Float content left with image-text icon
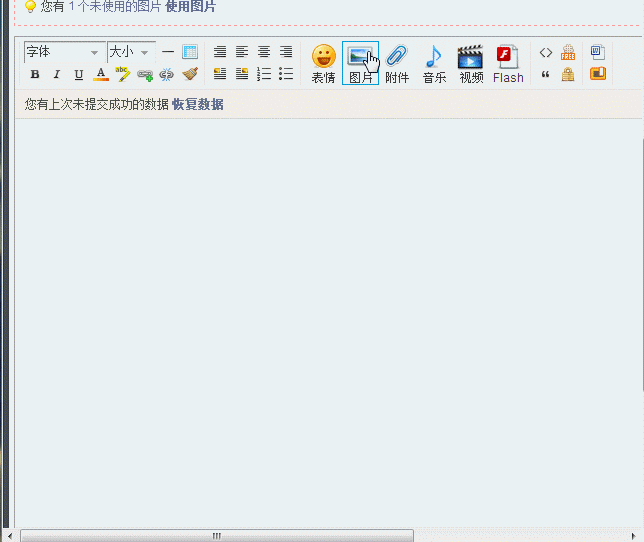The height and width of the screenshot is (542, 644). click(x=220, y=74)
